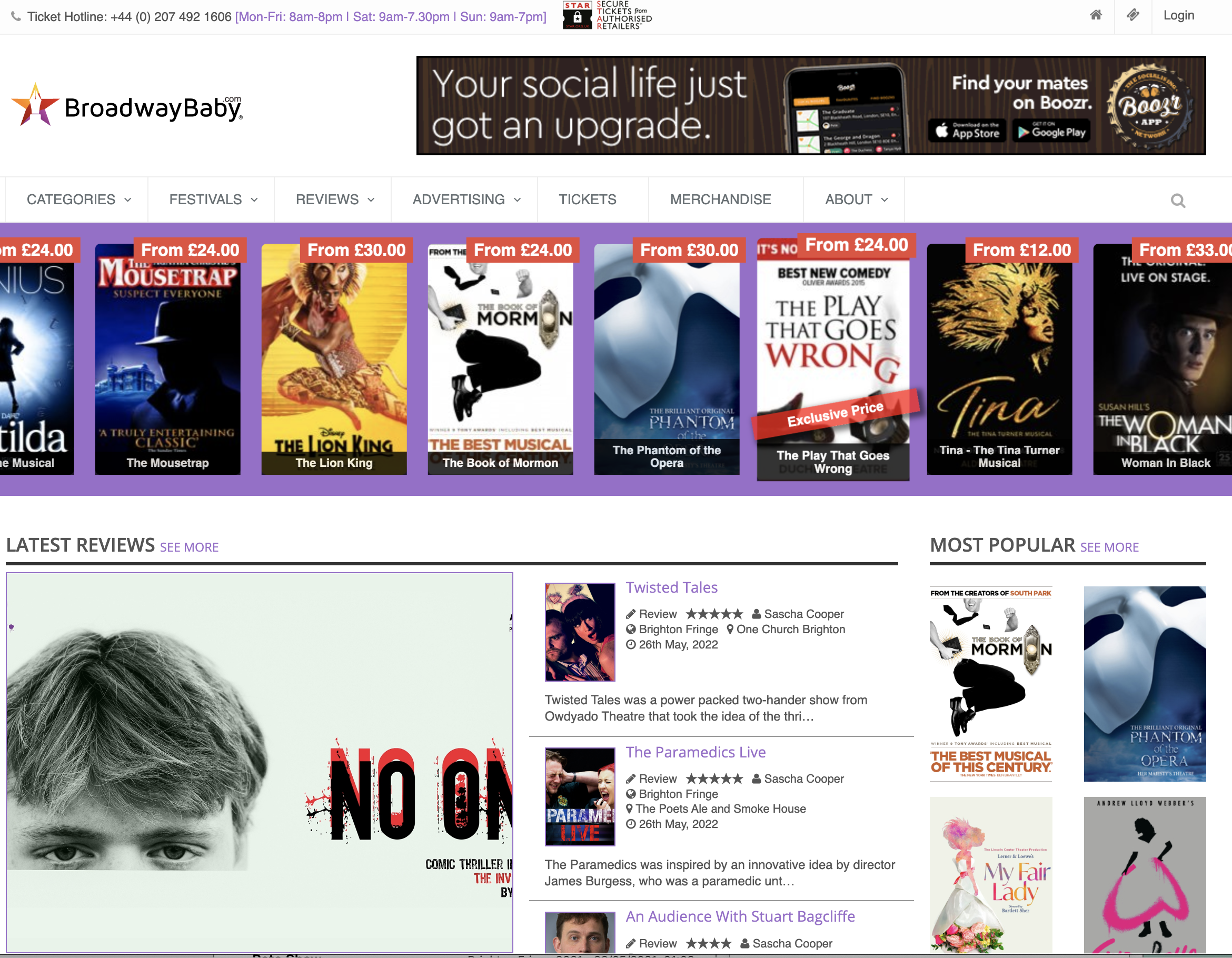Click the One Church Brighton venue link
This screenshot has height=958, width=1232.
tap(790, 629)
